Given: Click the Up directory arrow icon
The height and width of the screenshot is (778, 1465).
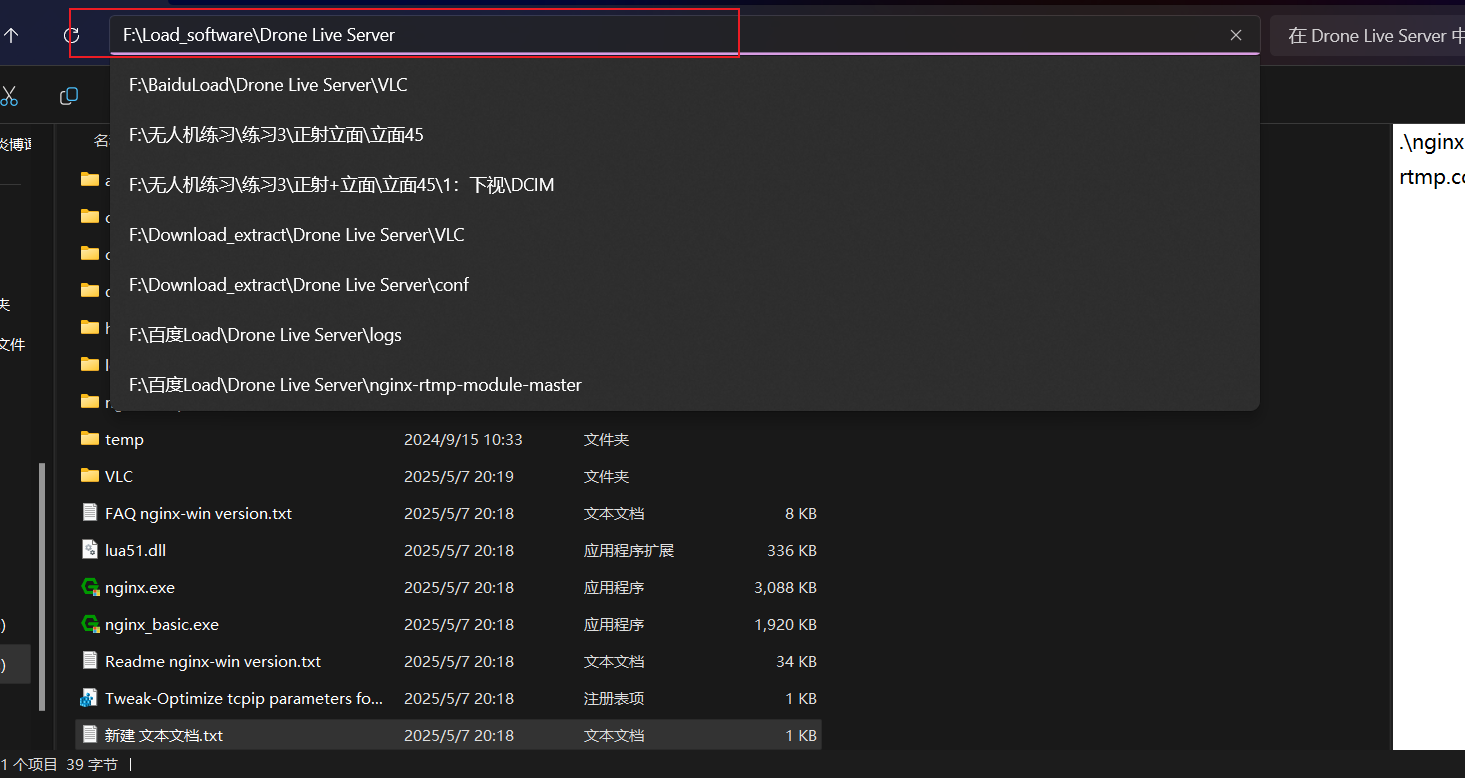Looking at the screenshot, I should point(11,35).
